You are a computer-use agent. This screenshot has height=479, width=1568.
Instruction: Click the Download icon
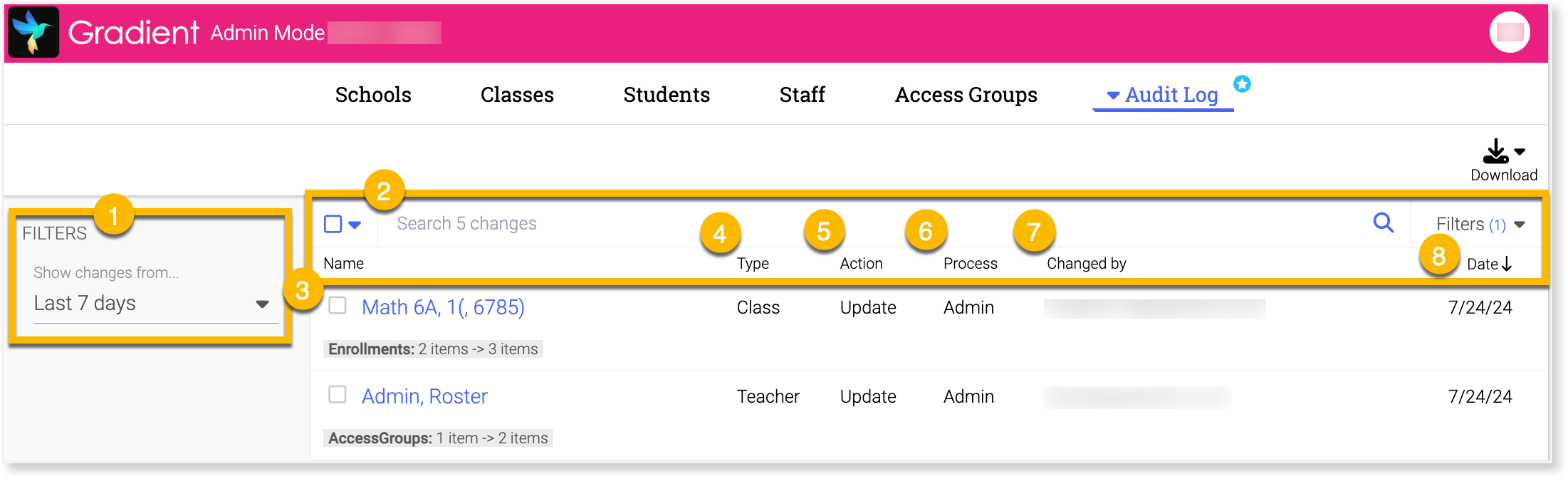[x=1495, y=151]
